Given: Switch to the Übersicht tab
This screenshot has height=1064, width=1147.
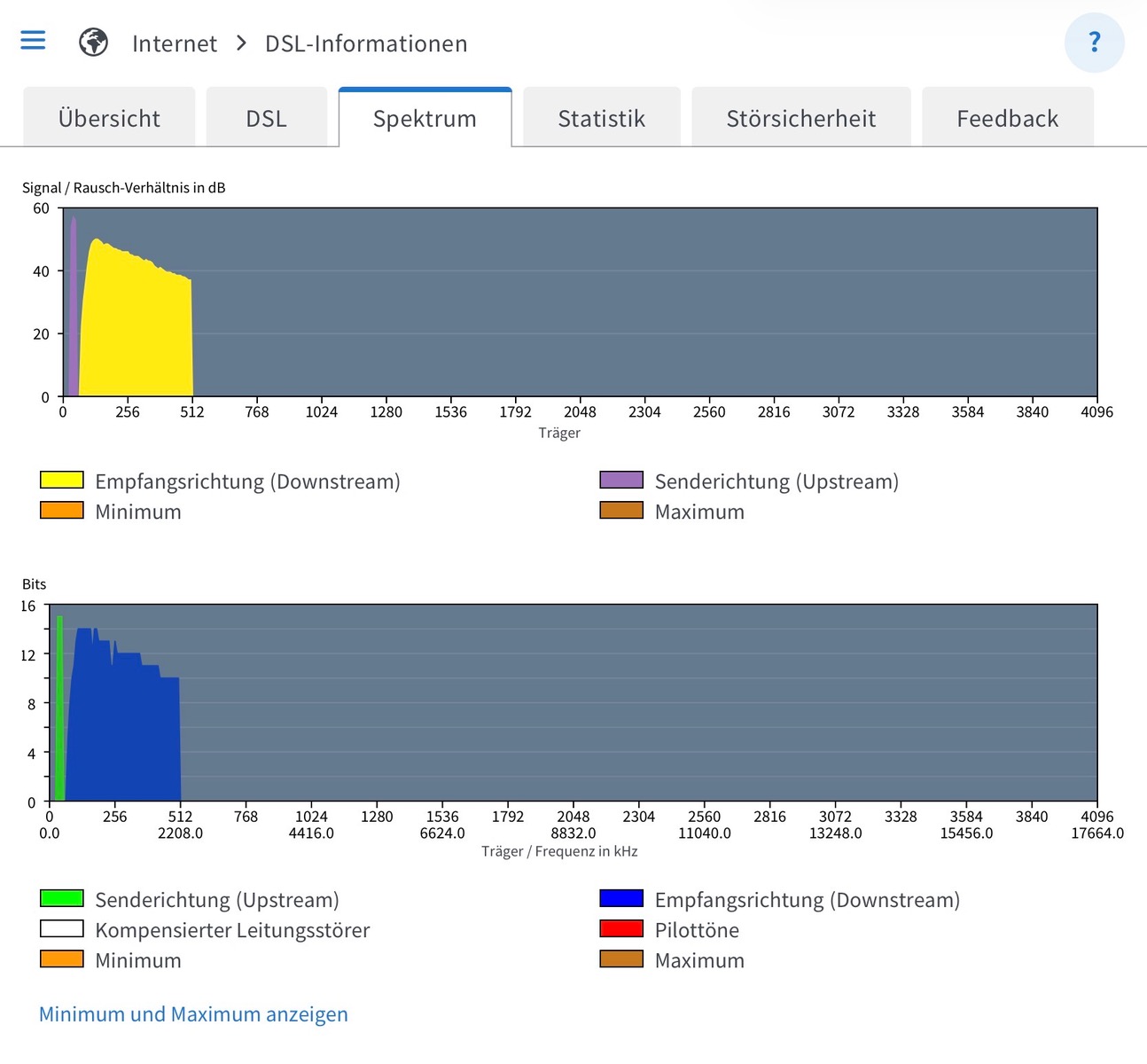Looking at the screenshot, I should point(109,118).
